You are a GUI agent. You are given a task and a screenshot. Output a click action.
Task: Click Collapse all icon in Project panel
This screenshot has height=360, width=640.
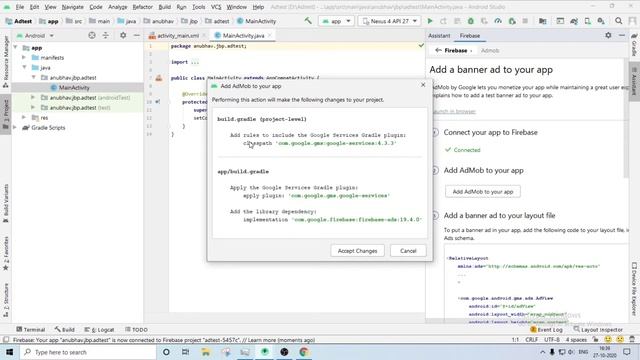pyautogui.click(x=106, y=36)
